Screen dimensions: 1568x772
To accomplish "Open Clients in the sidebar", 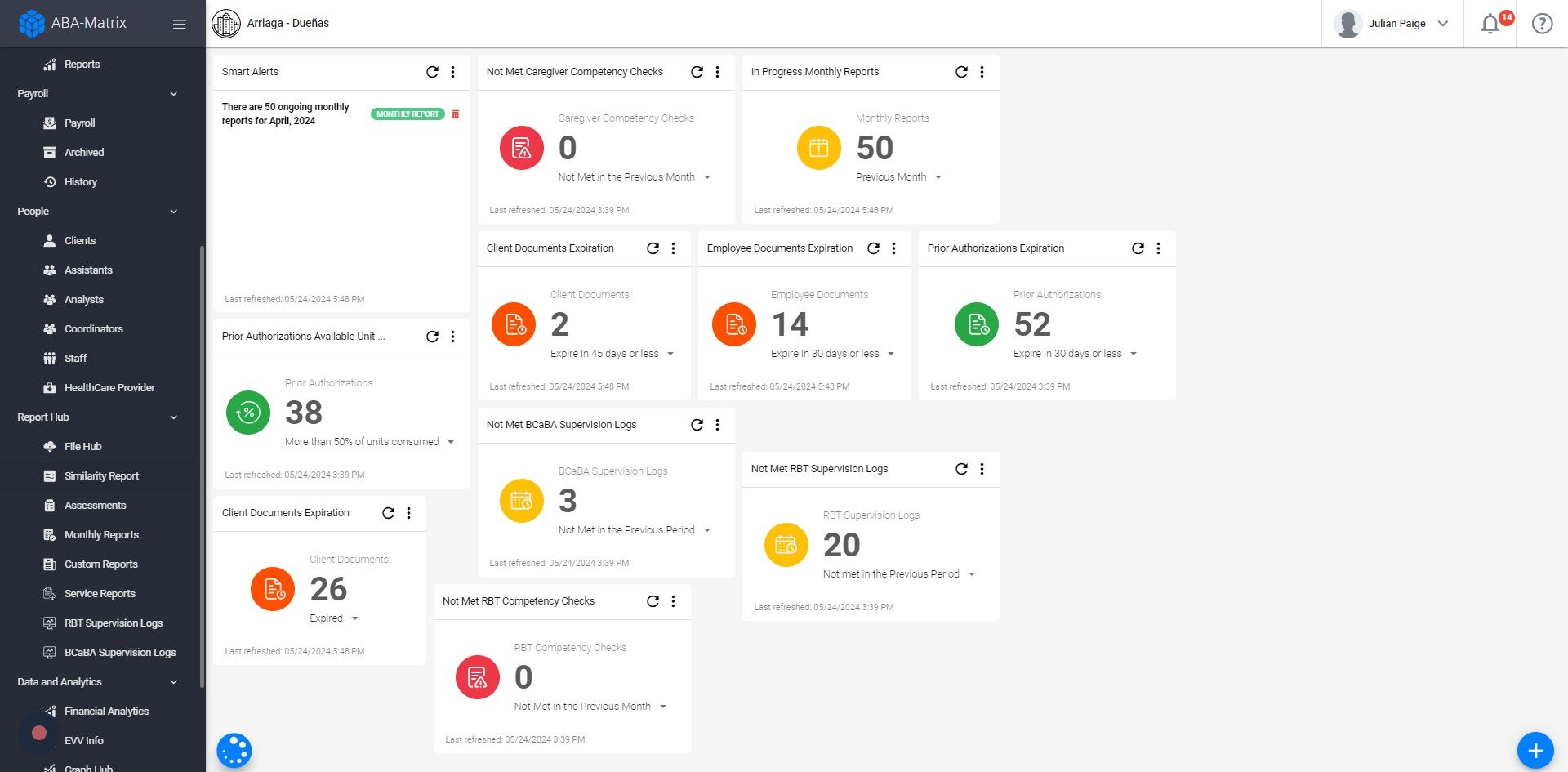I will coord(80,241).
